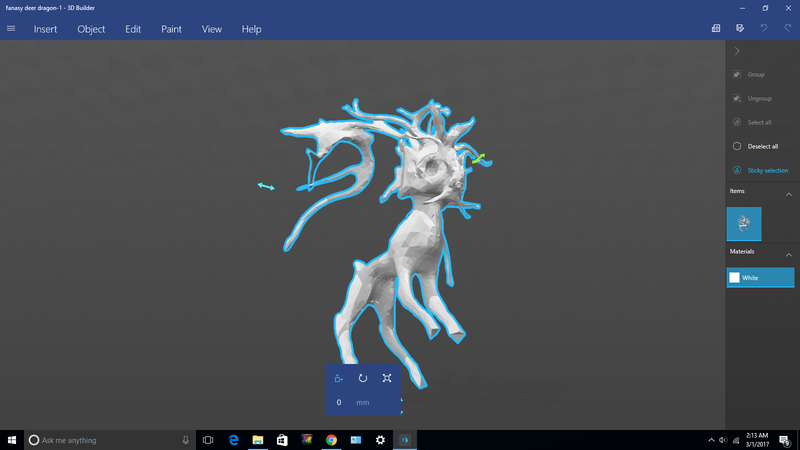Click the Cortana Ask me anything box

(110, 440)
